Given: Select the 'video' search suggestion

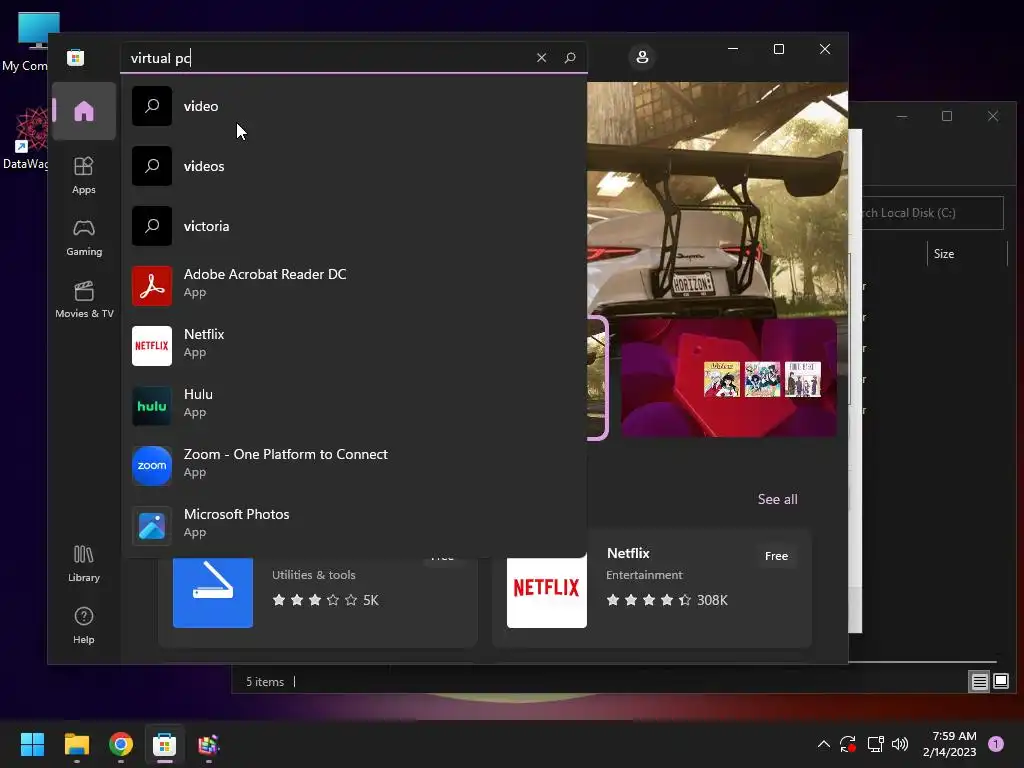Looking at the screenshot, I should pos(354,106).
